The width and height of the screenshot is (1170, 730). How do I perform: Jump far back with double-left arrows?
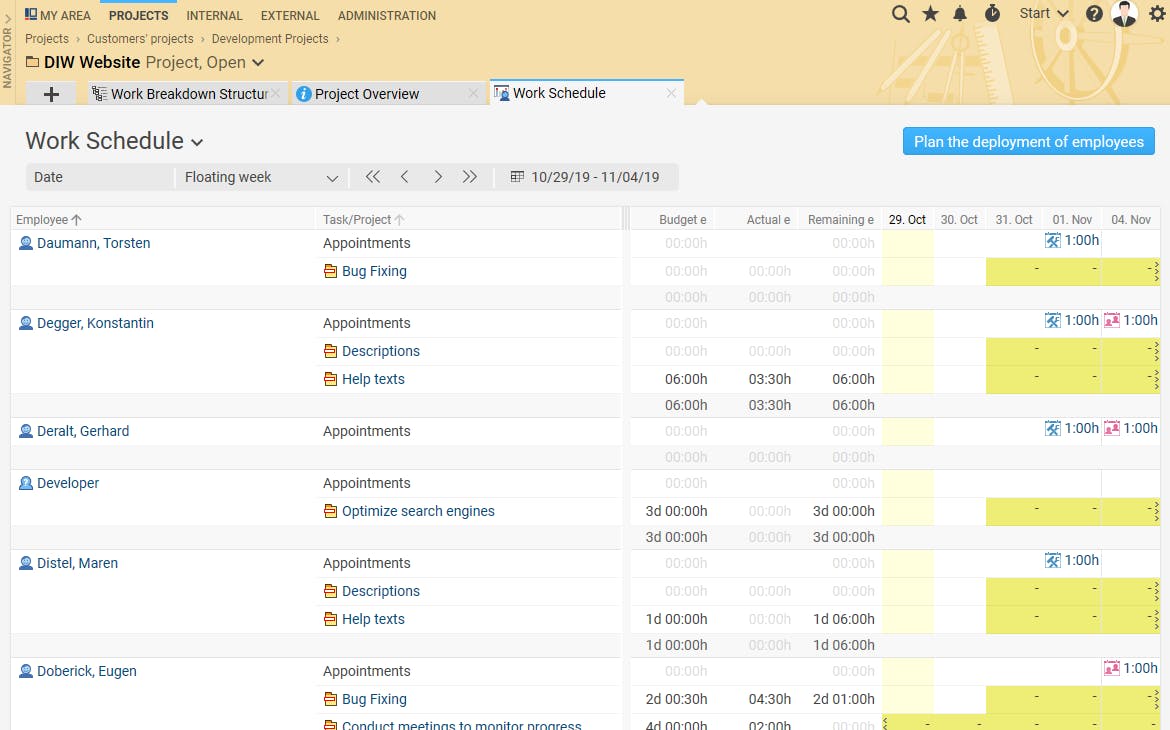(x=372, y=177)
